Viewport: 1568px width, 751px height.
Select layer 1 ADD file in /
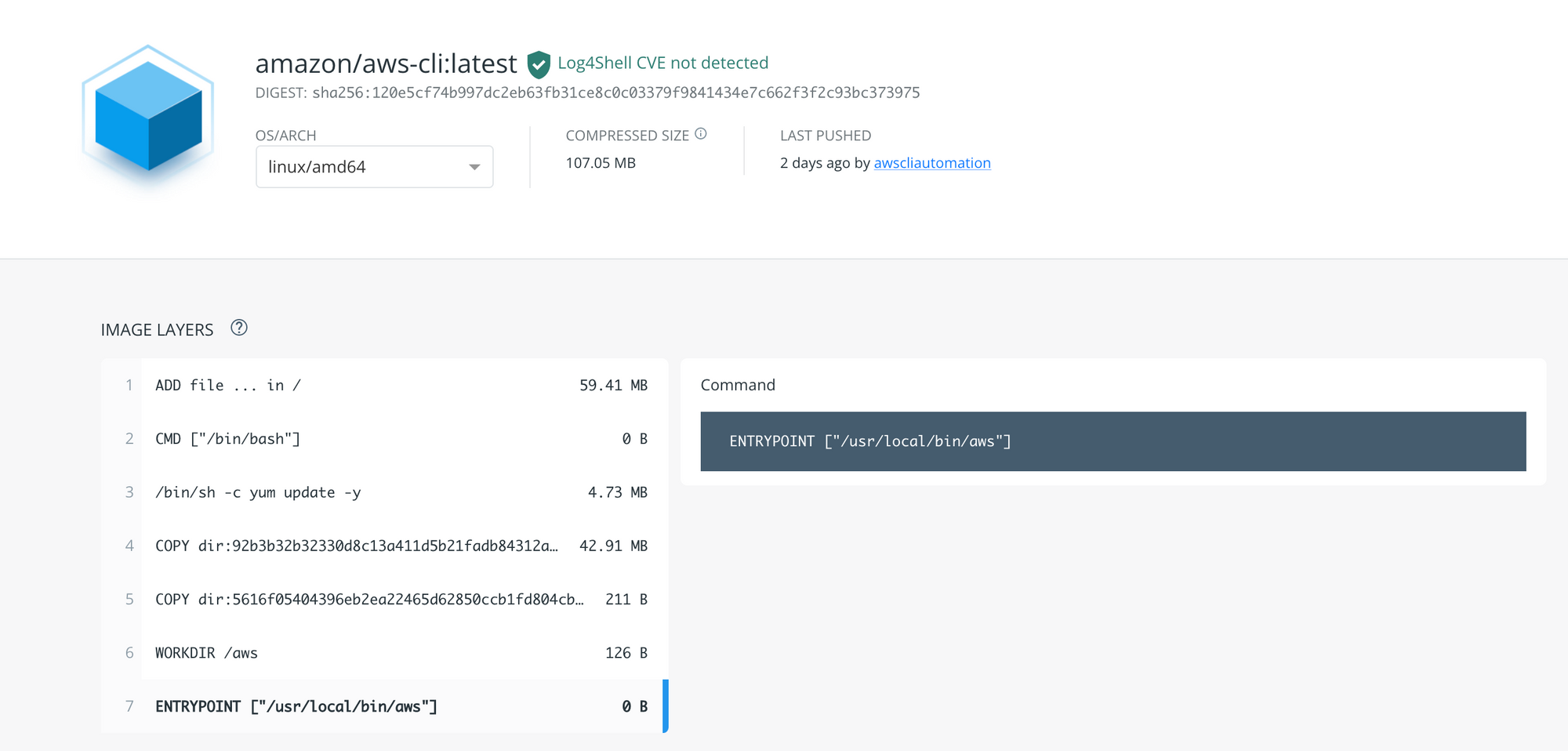click(x=385, y=386)
